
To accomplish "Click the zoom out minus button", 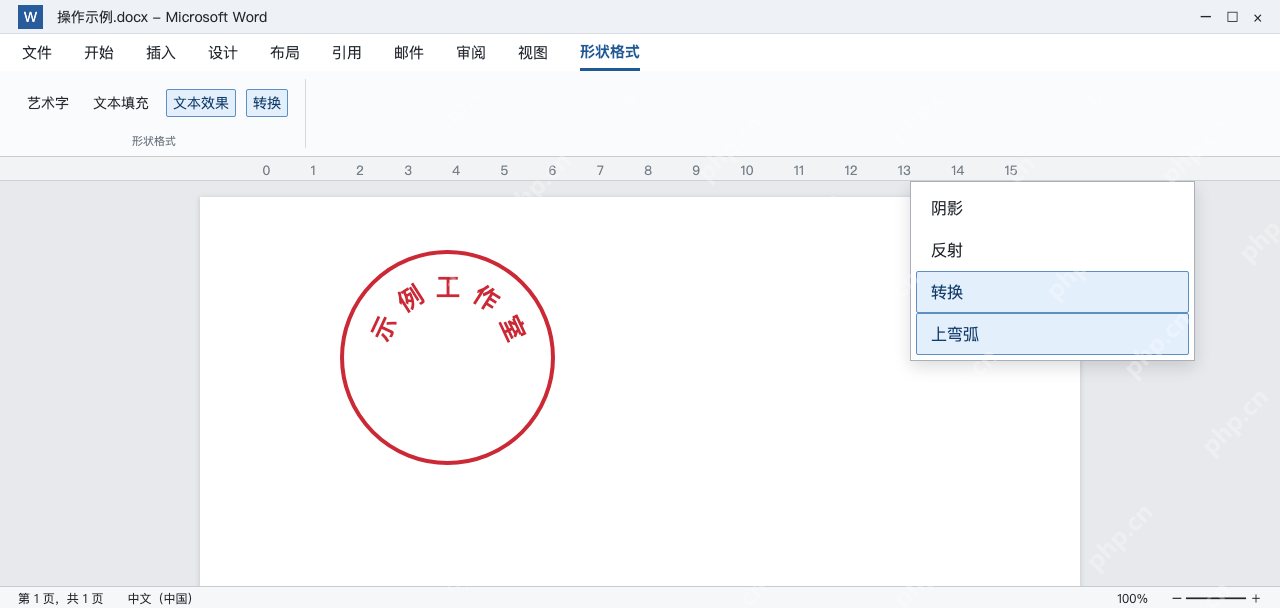I will pos(1177,598).
